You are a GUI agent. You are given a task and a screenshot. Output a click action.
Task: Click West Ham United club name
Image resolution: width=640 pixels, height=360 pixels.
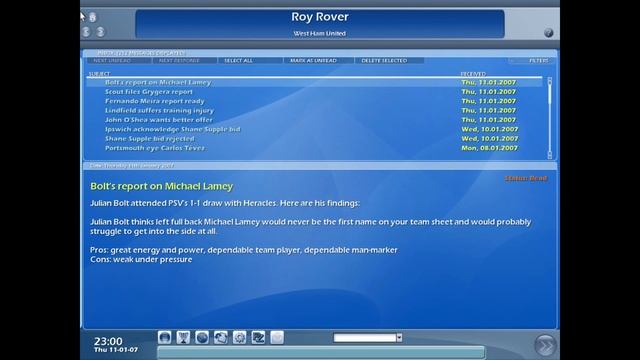tap(320, 33)
